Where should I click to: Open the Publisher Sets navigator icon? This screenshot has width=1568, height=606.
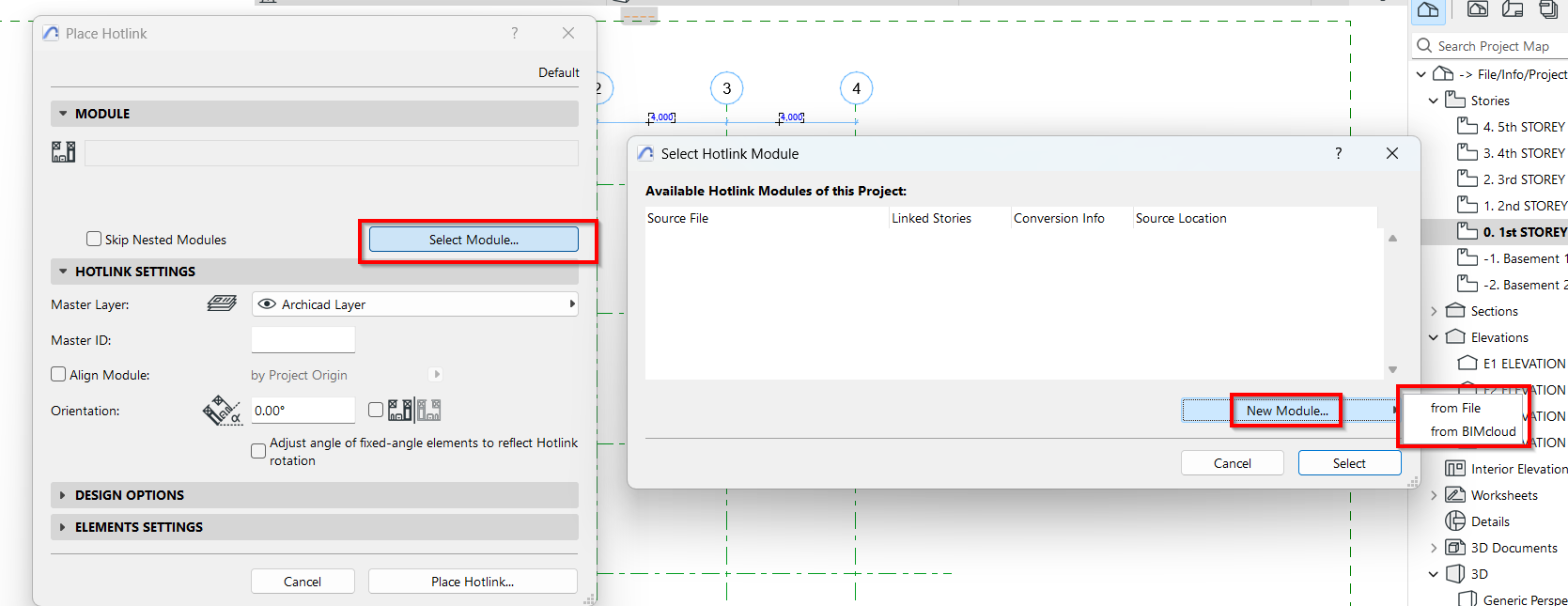1548,9
